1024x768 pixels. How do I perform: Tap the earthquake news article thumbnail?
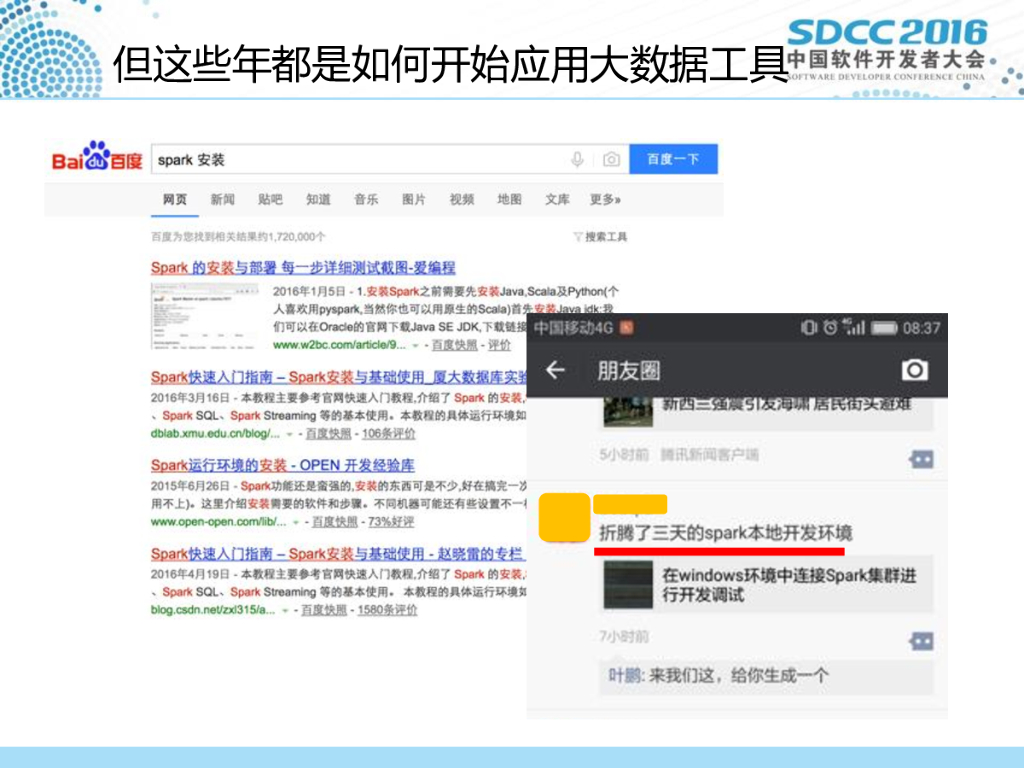tap(628, 411)
